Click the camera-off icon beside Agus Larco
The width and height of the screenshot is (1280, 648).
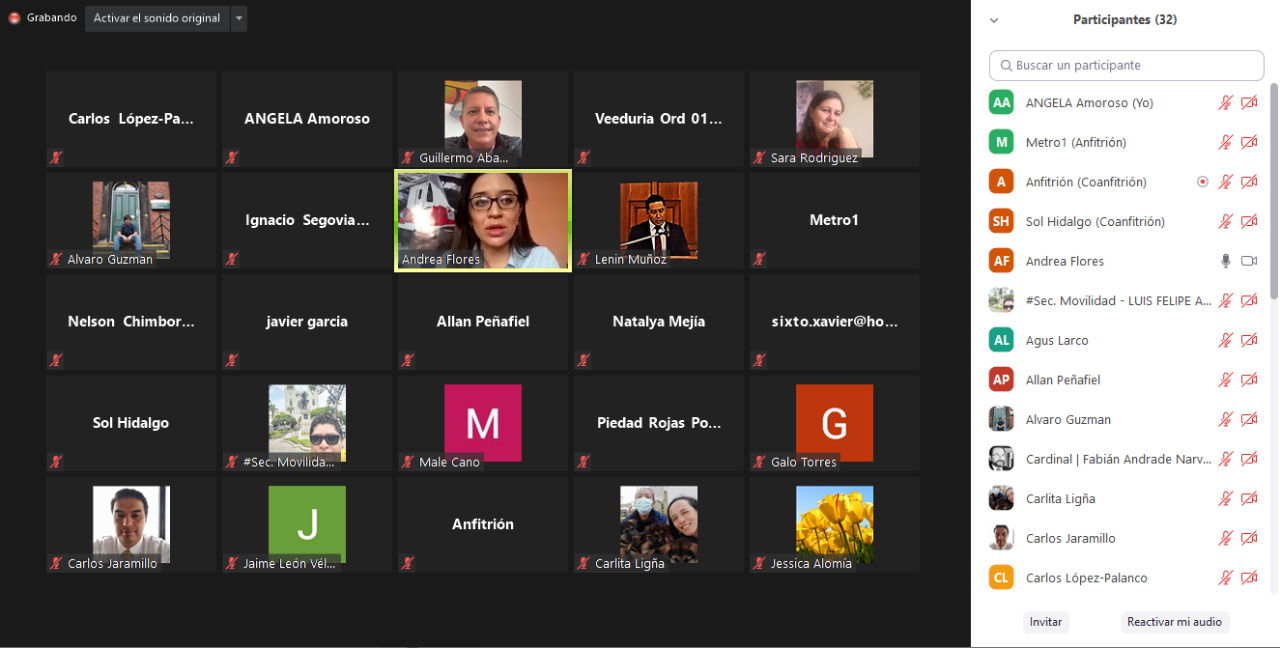[x=1249, y=340]
